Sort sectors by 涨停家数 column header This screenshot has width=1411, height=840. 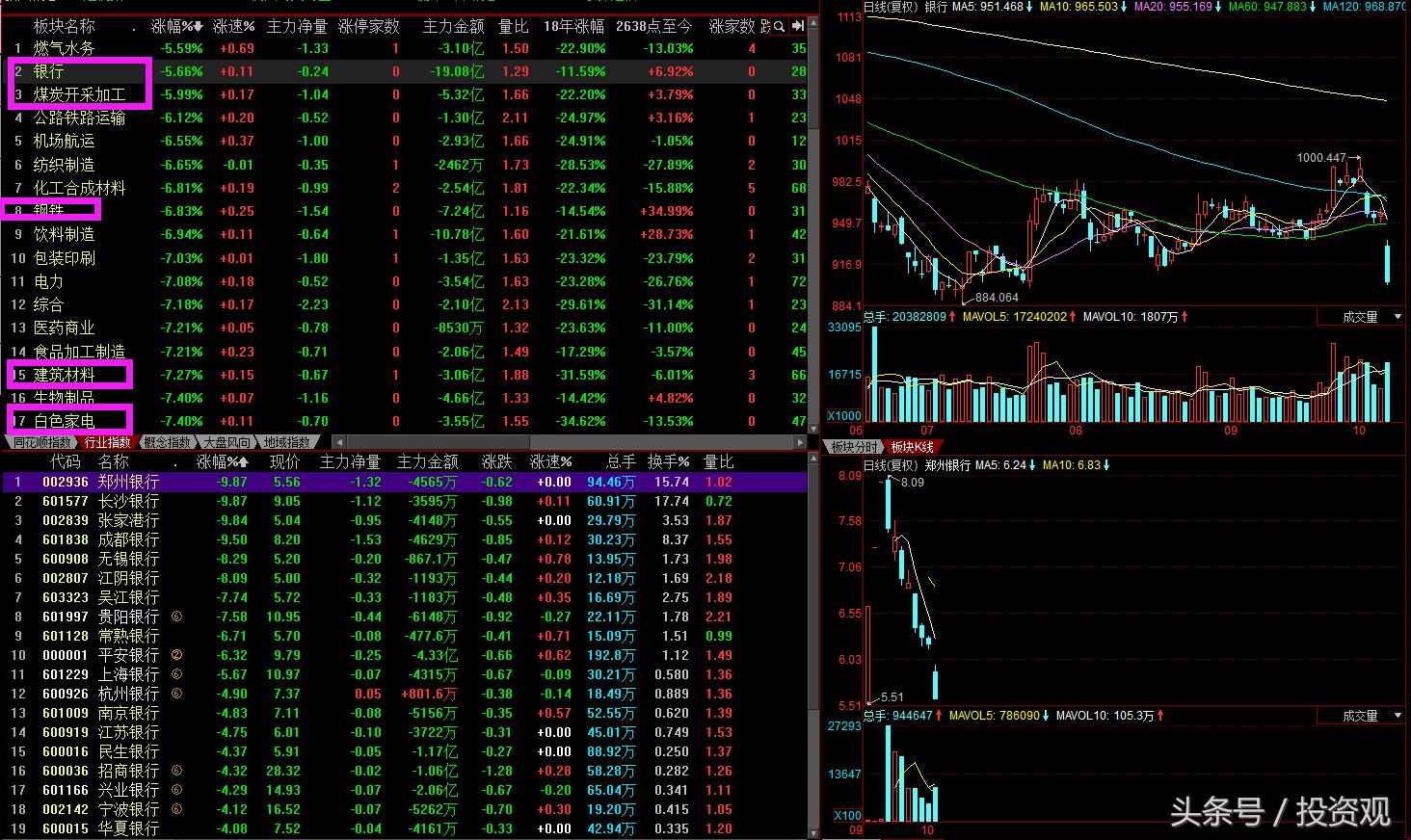[369, 26]
